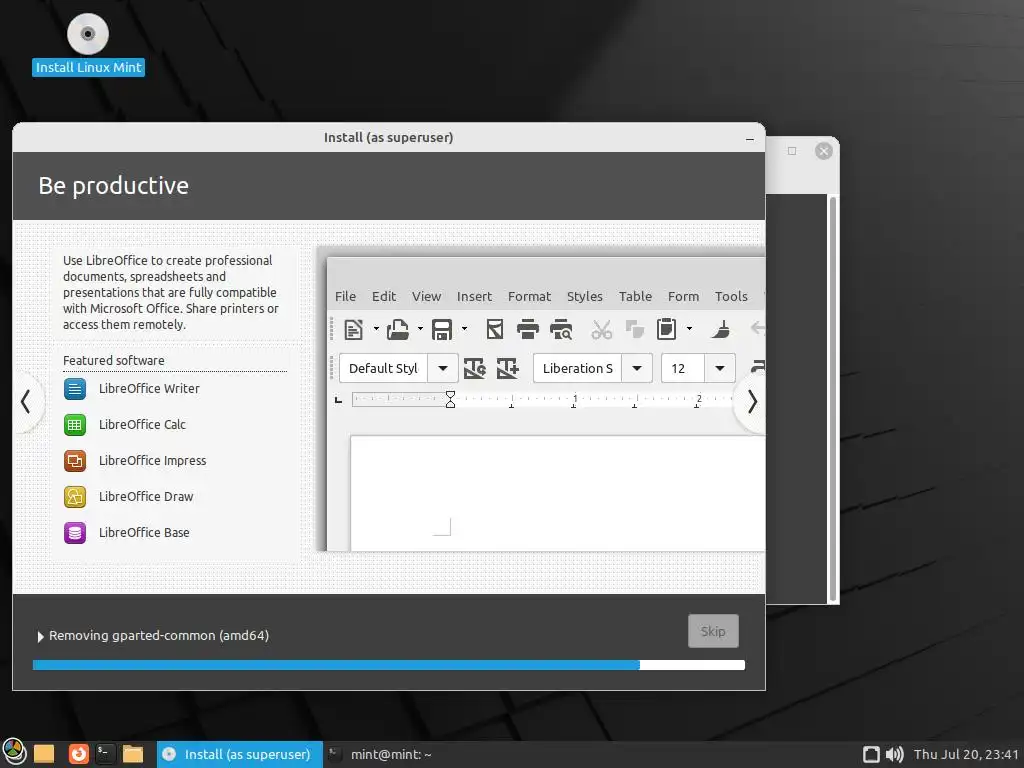Click the LibreOffice Impress icon
The width and height of the screenshot is (1024, 768).
pos(75,460)
